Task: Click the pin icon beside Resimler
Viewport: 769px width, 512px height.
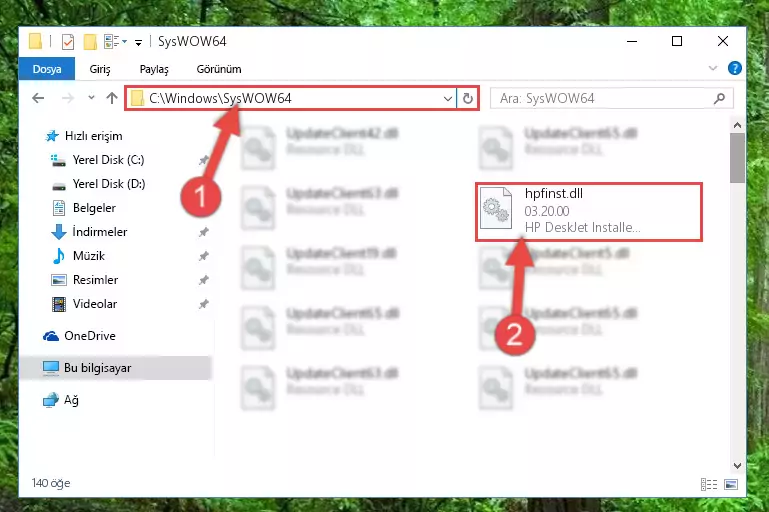Action: click(x=204, y=280)
